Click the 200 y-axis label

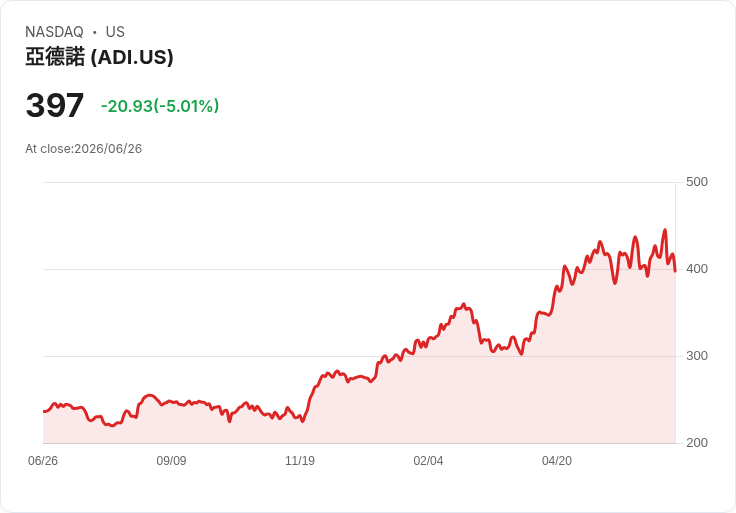697,443
